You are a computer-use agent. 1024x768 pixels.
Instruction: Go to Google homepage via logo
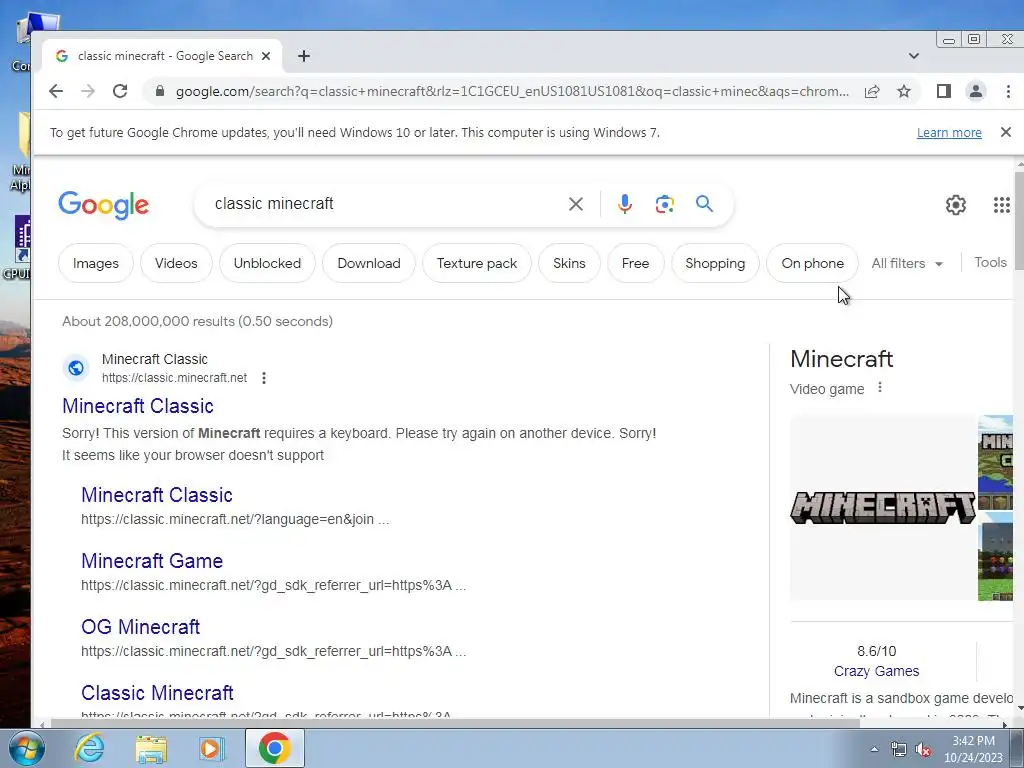[x=103, y=205]
